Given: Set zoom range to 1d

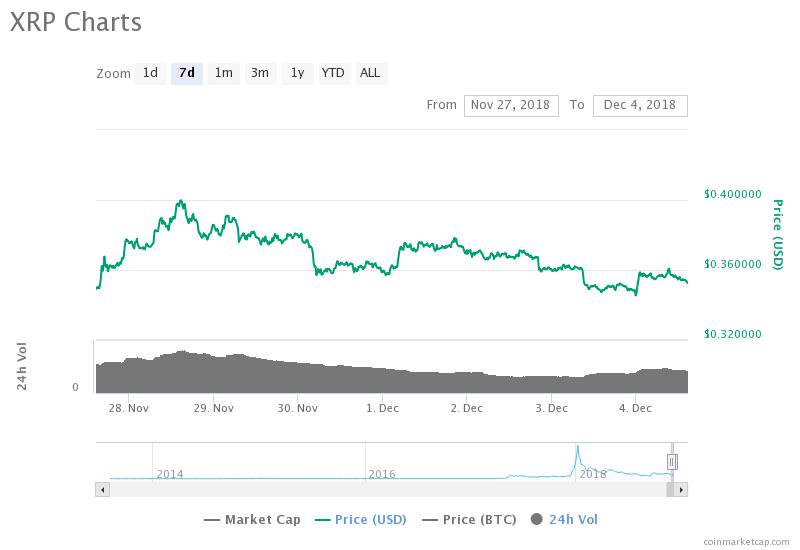Looking at the screenshot, I should click(150, 73).
